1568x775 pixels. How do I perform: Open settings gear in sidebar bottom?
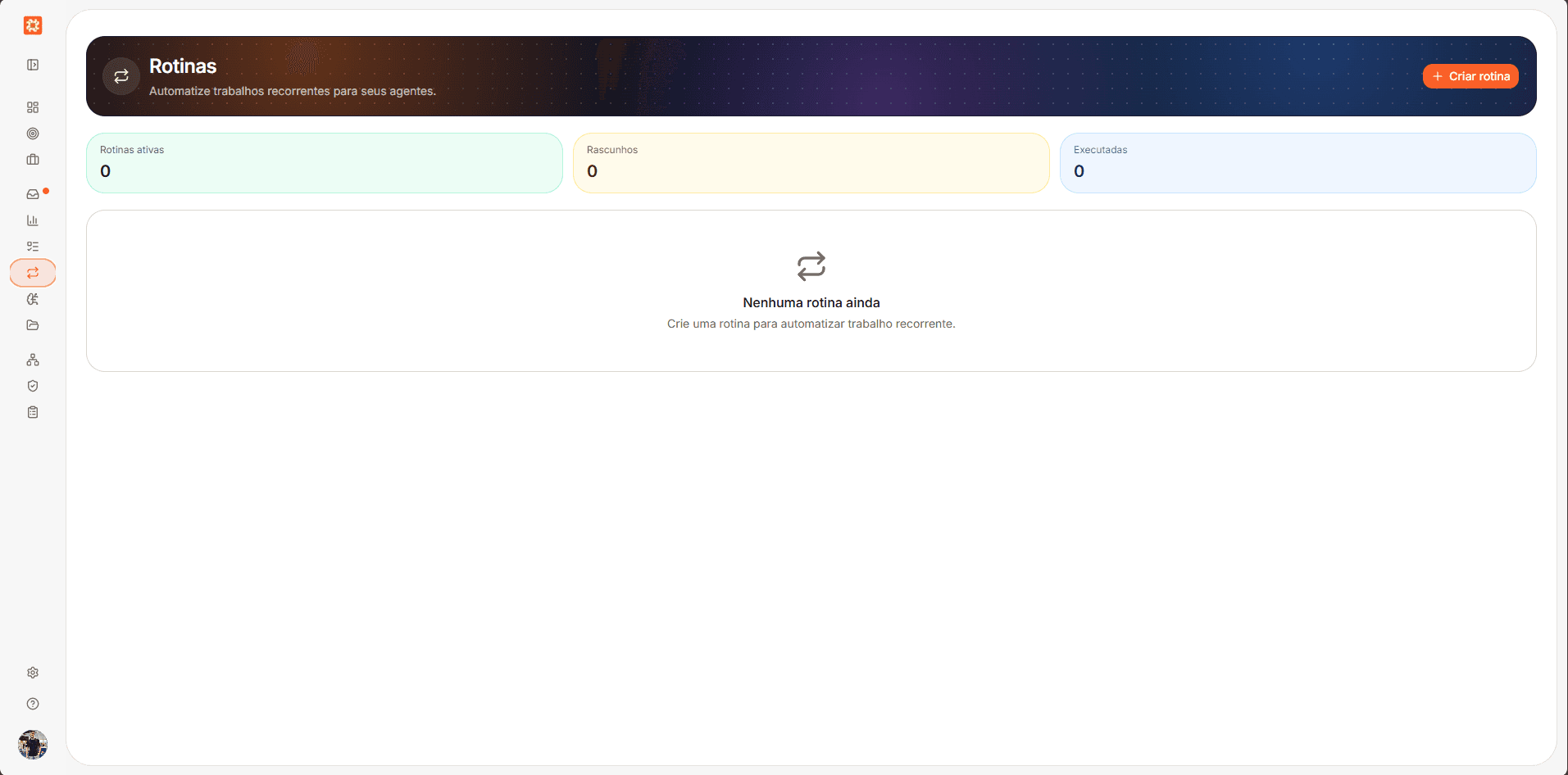tap(33, 673)
